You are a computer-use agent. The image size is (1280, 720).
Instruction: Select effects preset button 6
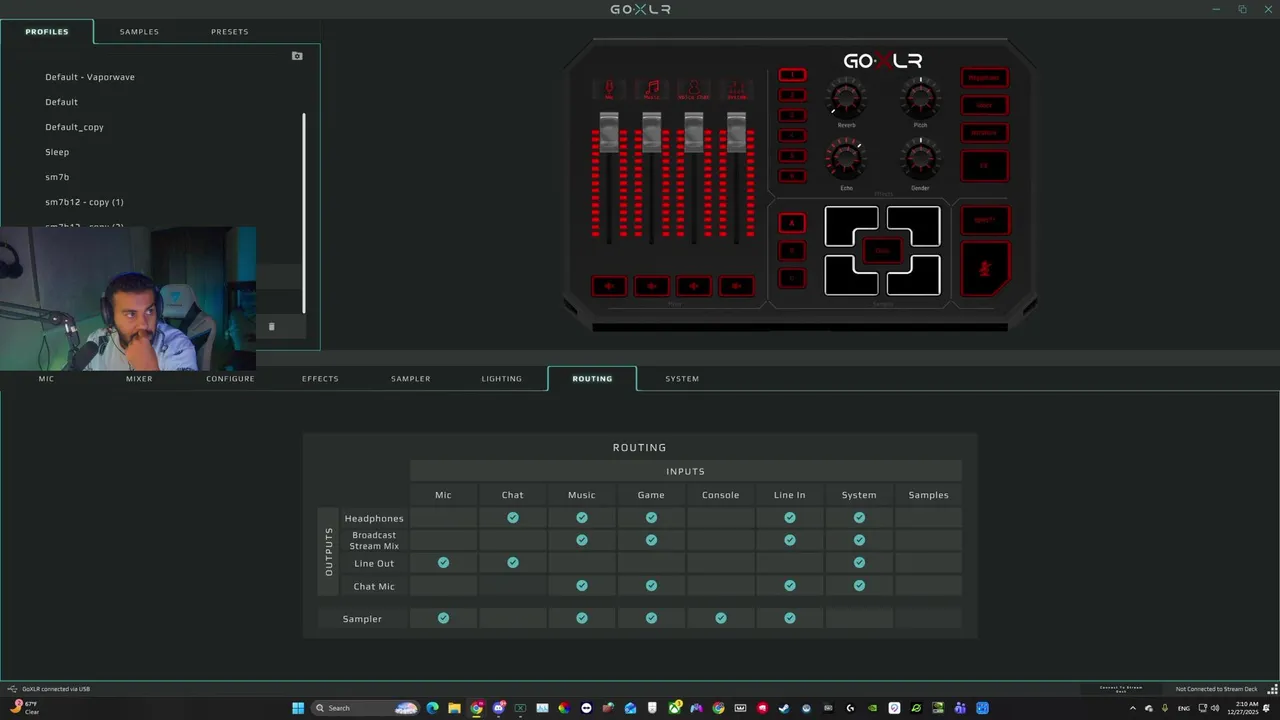tap(792, 176)
